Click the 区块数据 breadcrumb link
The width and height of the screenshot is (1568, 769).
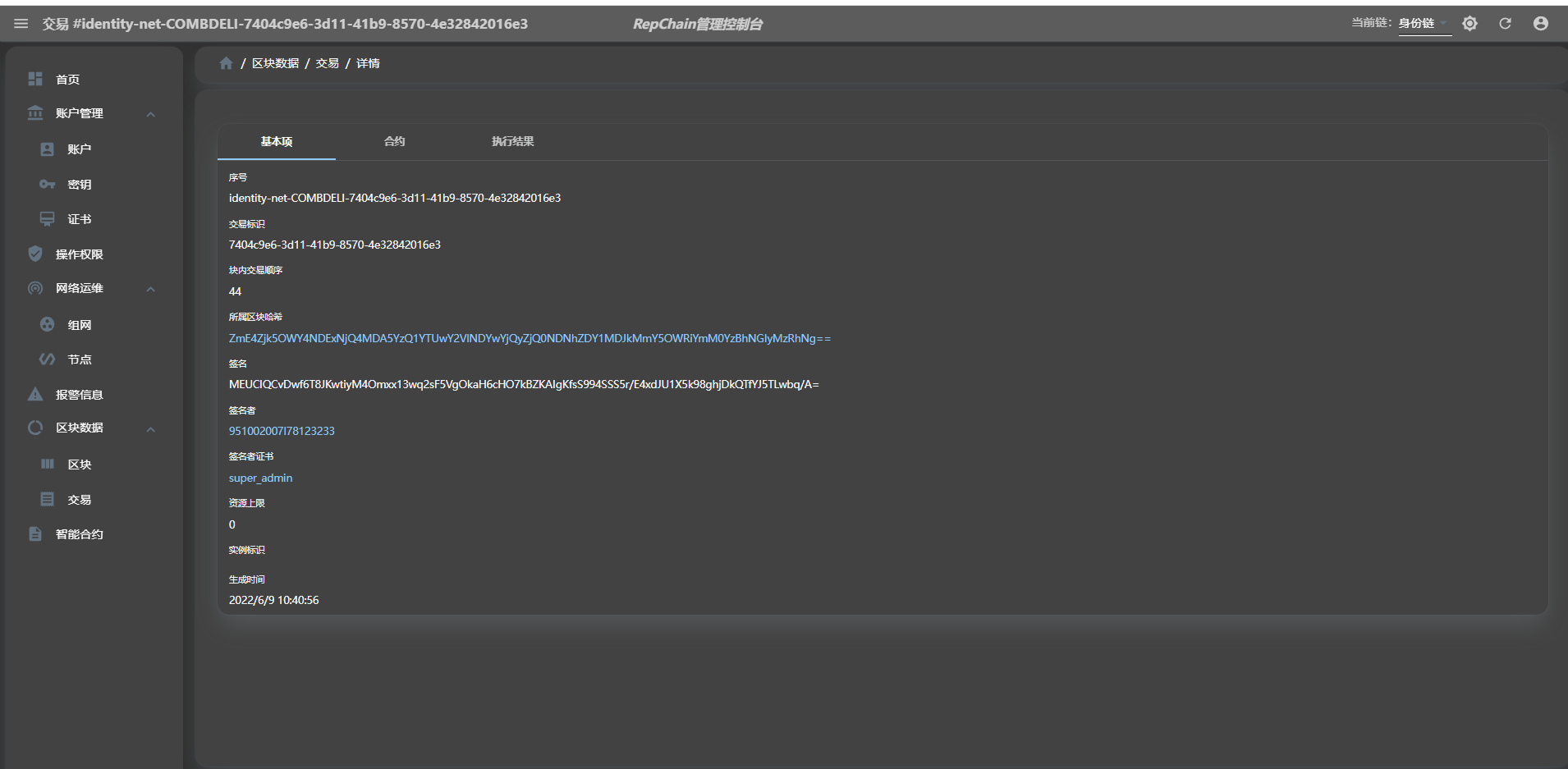[275, 63]
